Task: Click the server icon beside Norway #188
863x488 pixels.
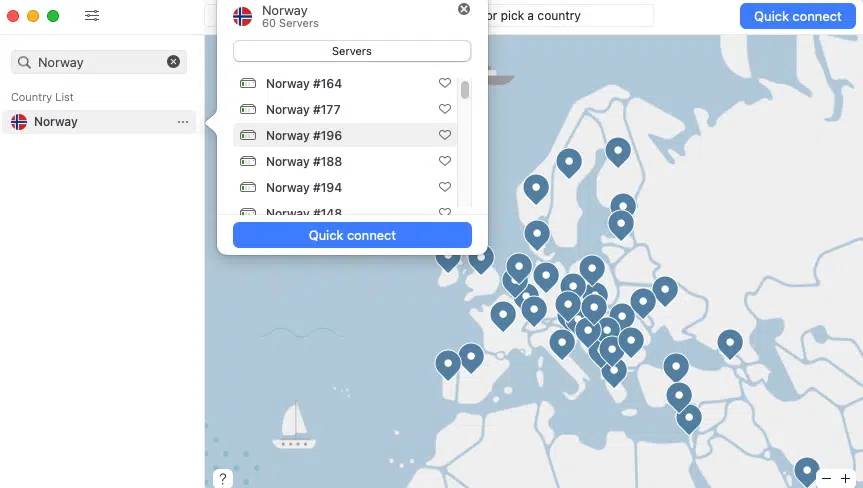Action: coord(248,161)
